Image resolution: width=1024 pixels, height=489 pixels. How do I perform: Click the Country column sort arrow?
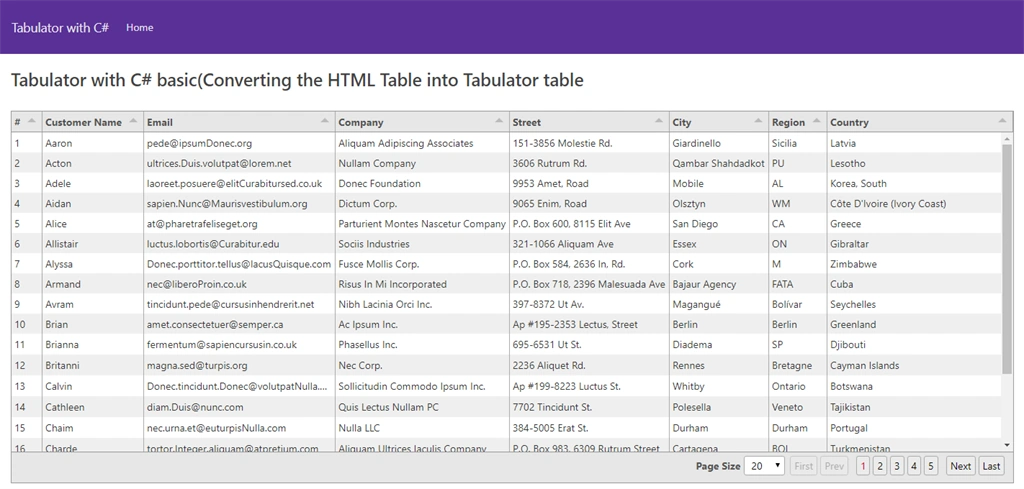tap(1002, 121)
